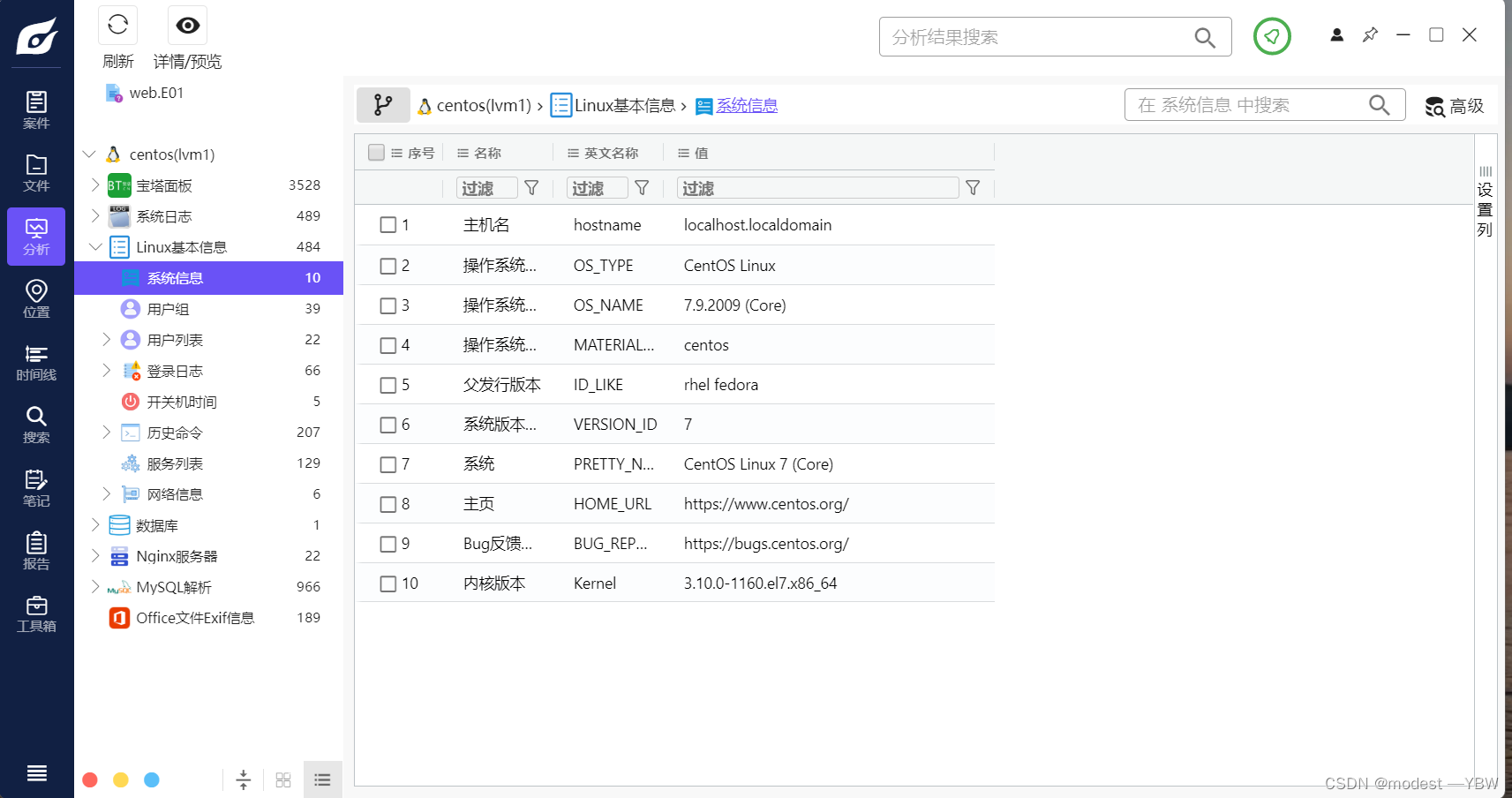Click the refresh icon

(117, 26)
